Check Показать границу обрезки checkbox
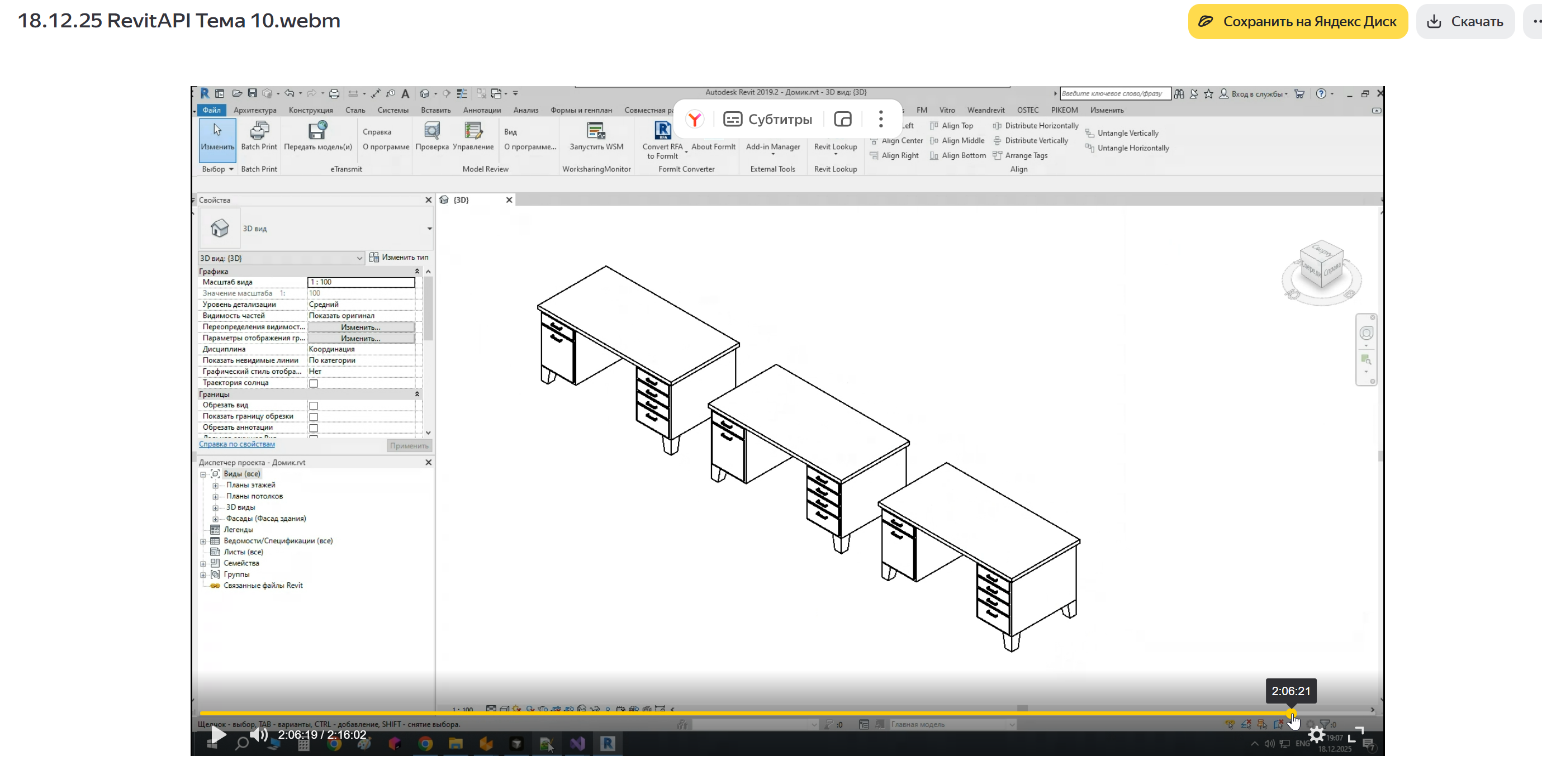1542x784 pixels. pos(313,417)
